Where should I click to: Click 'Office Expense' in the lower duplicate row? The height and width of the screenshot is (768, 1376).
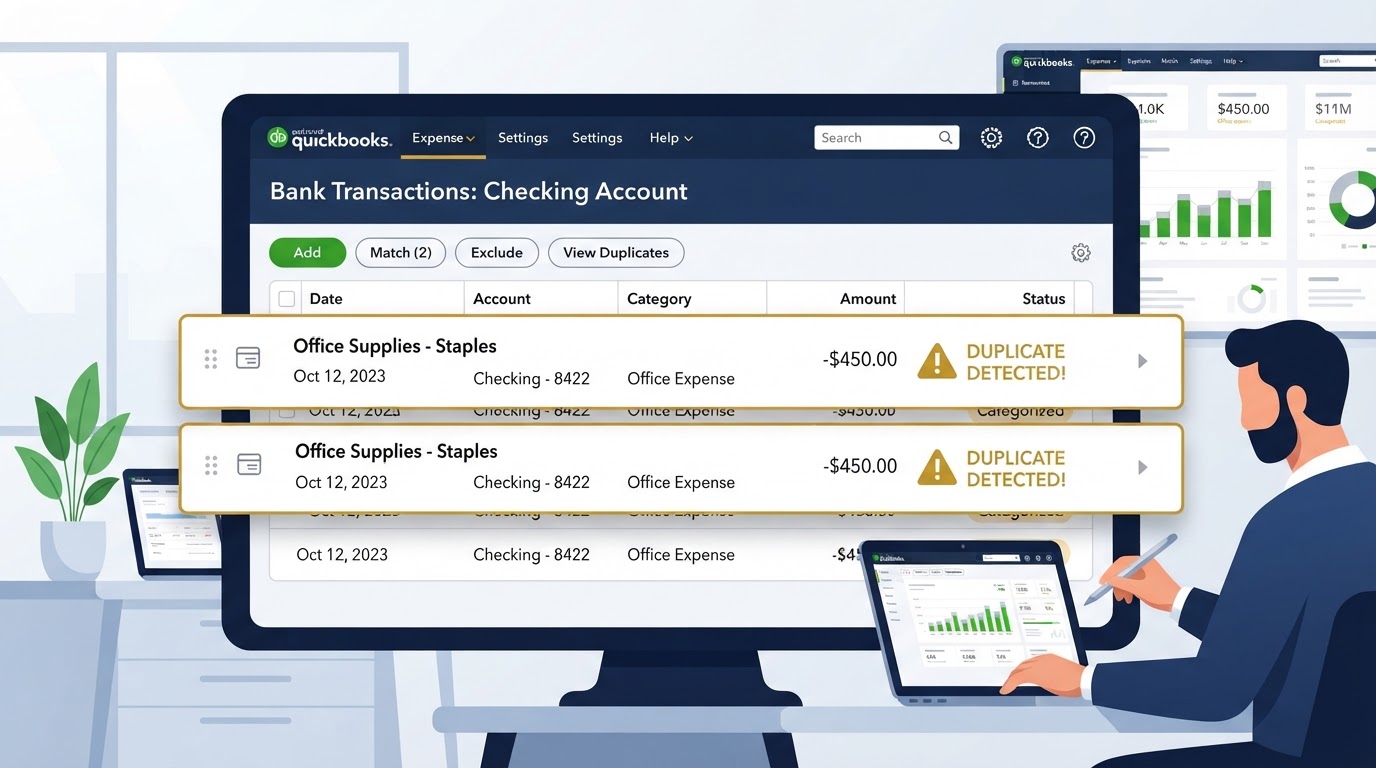681,483
